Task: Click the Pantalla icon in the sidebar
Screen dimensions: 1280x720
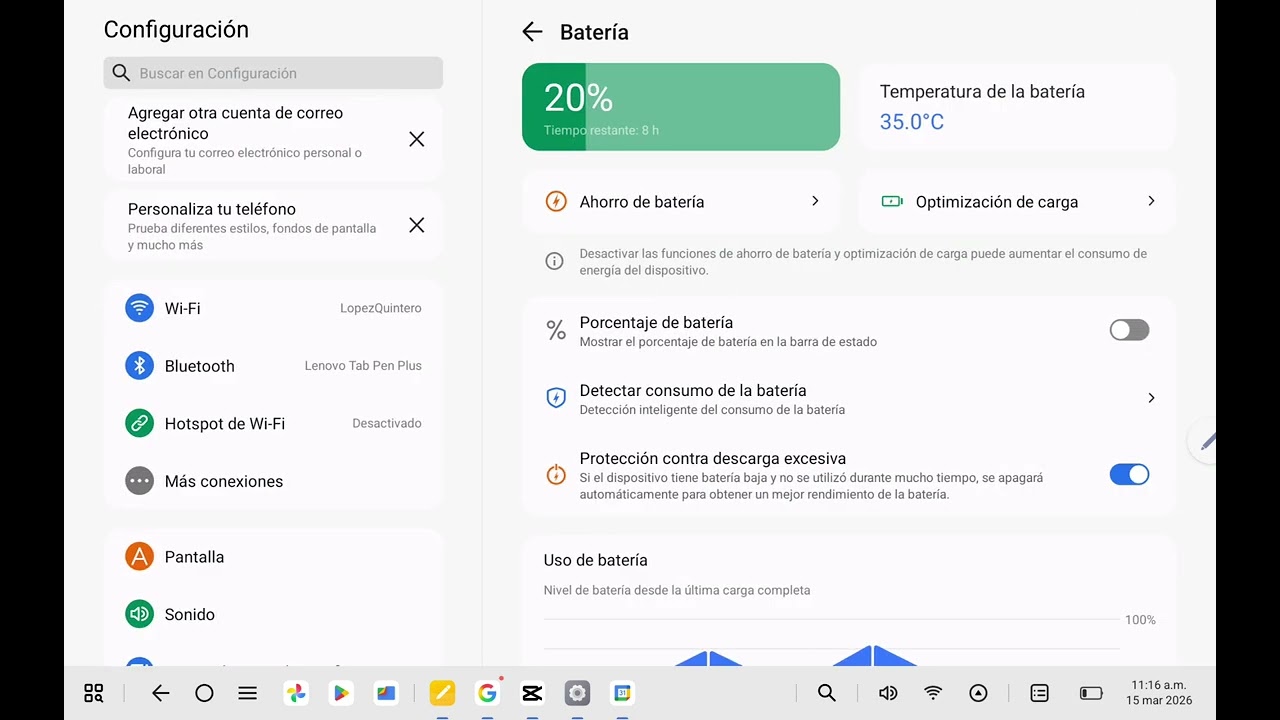Action: pyautogui.click(x=139, y=557)
